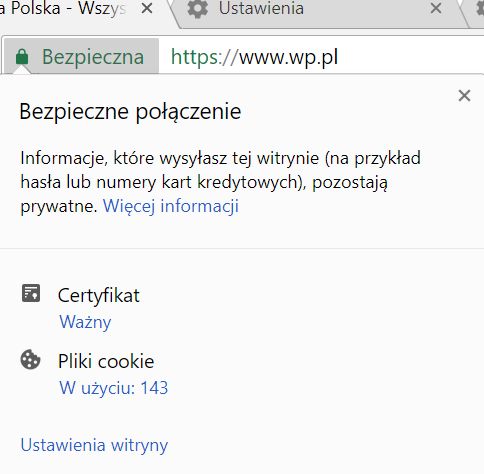Click the partially visible gear icon on the rightmost tab
The height and width of the screenshot is (474, 484).
click(480, 8)
